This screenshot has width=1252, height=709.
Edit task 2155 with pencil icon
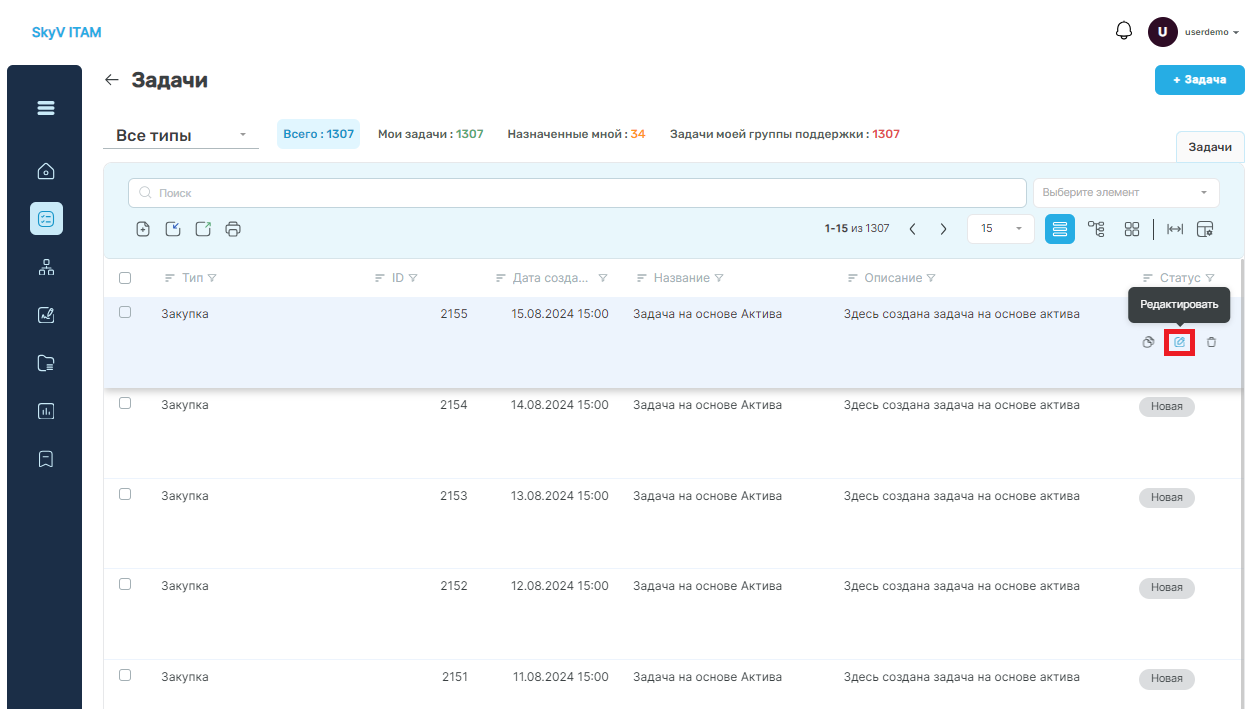click(1179, 342)
